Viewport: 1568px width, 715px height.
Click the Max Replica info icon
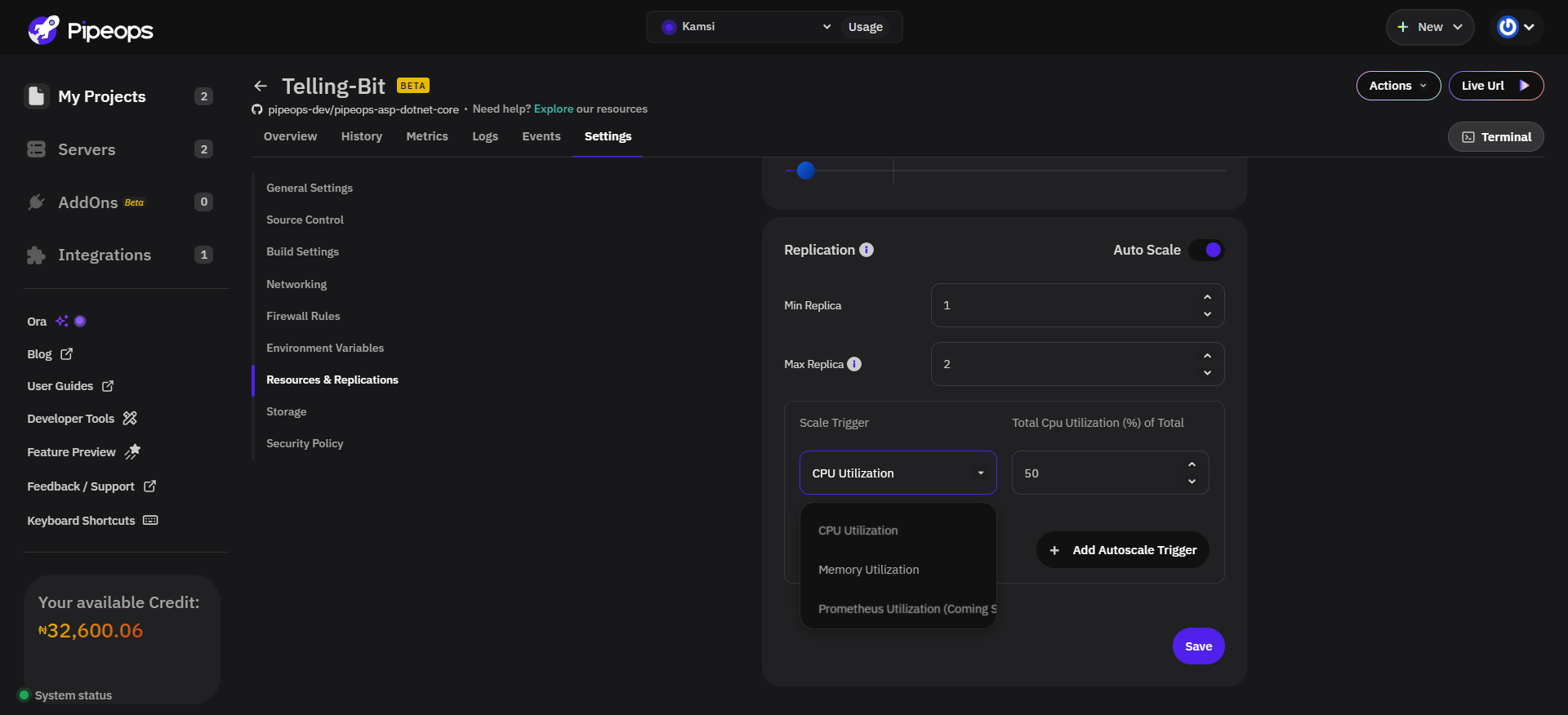click(854, 364)
